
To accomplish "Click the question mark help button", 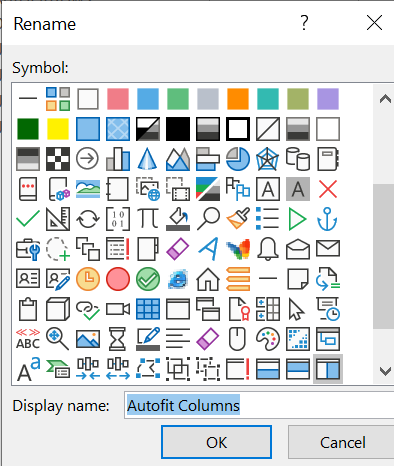I will click(x=304, y=23).
